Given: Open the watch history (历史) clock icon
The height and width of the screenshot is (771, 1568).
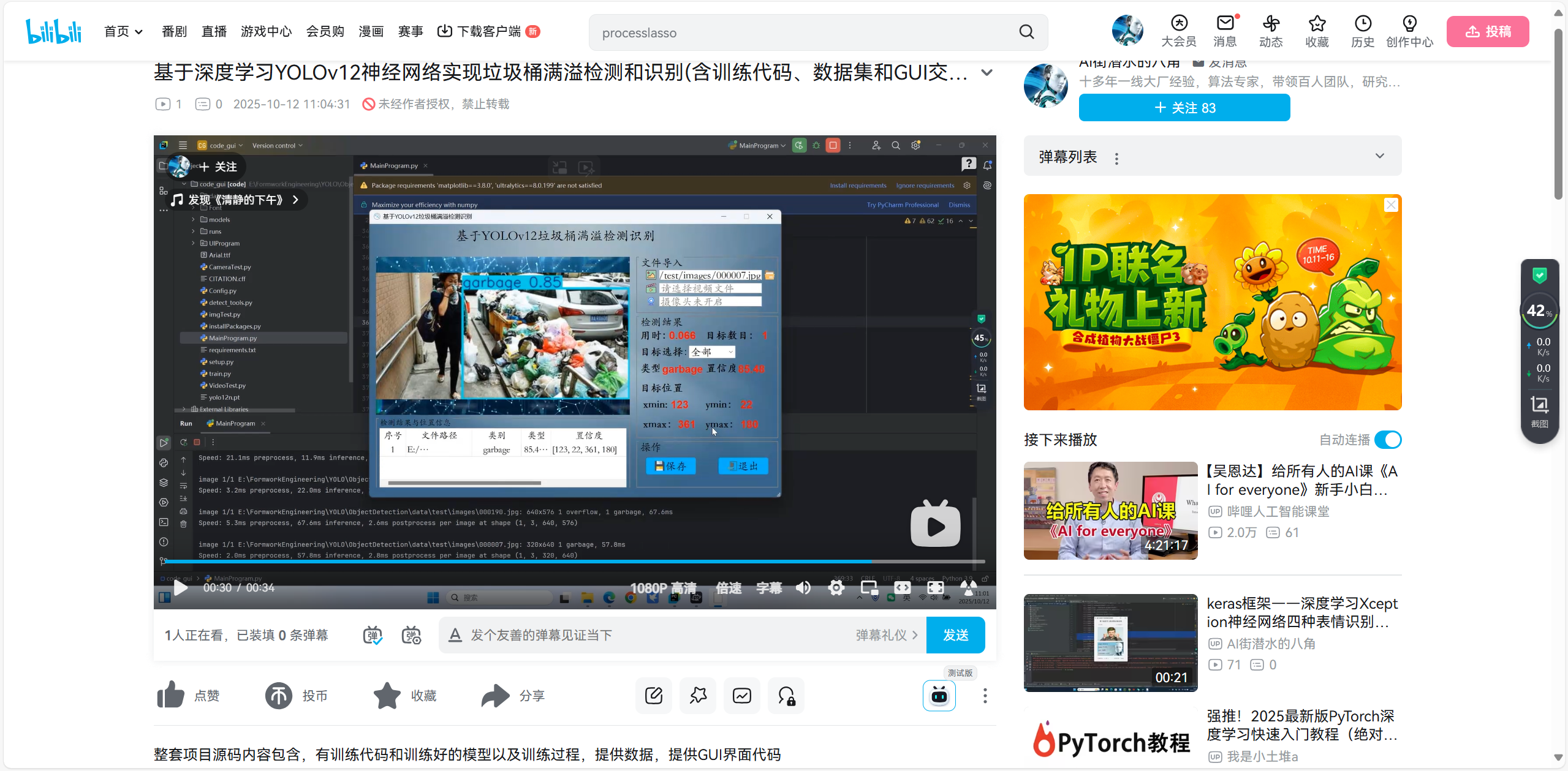Looking at the screenshot, I should pos(1362,24).
